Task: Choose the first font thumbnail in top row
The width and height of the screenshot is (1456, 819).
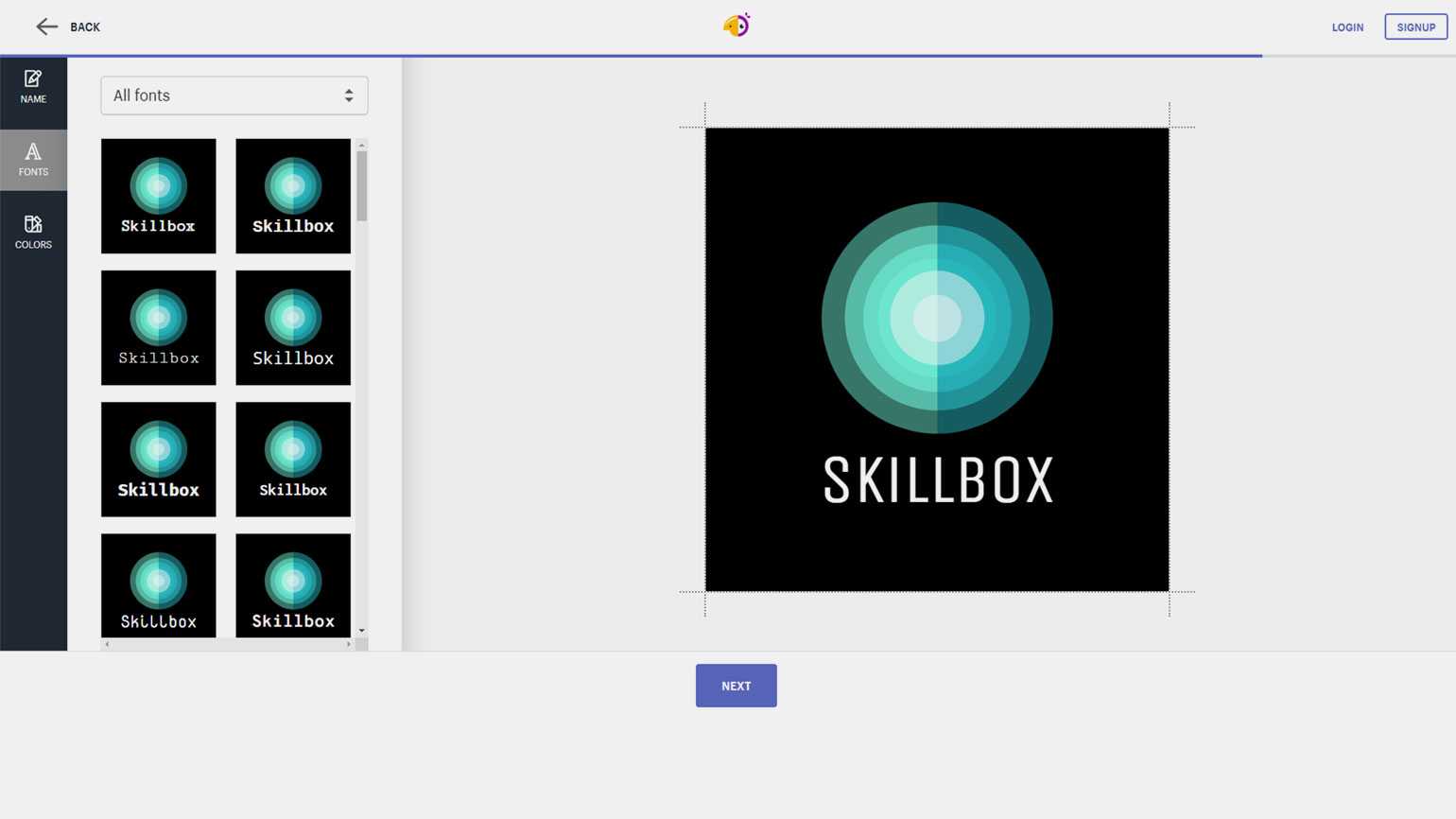Action: point(159,196)
